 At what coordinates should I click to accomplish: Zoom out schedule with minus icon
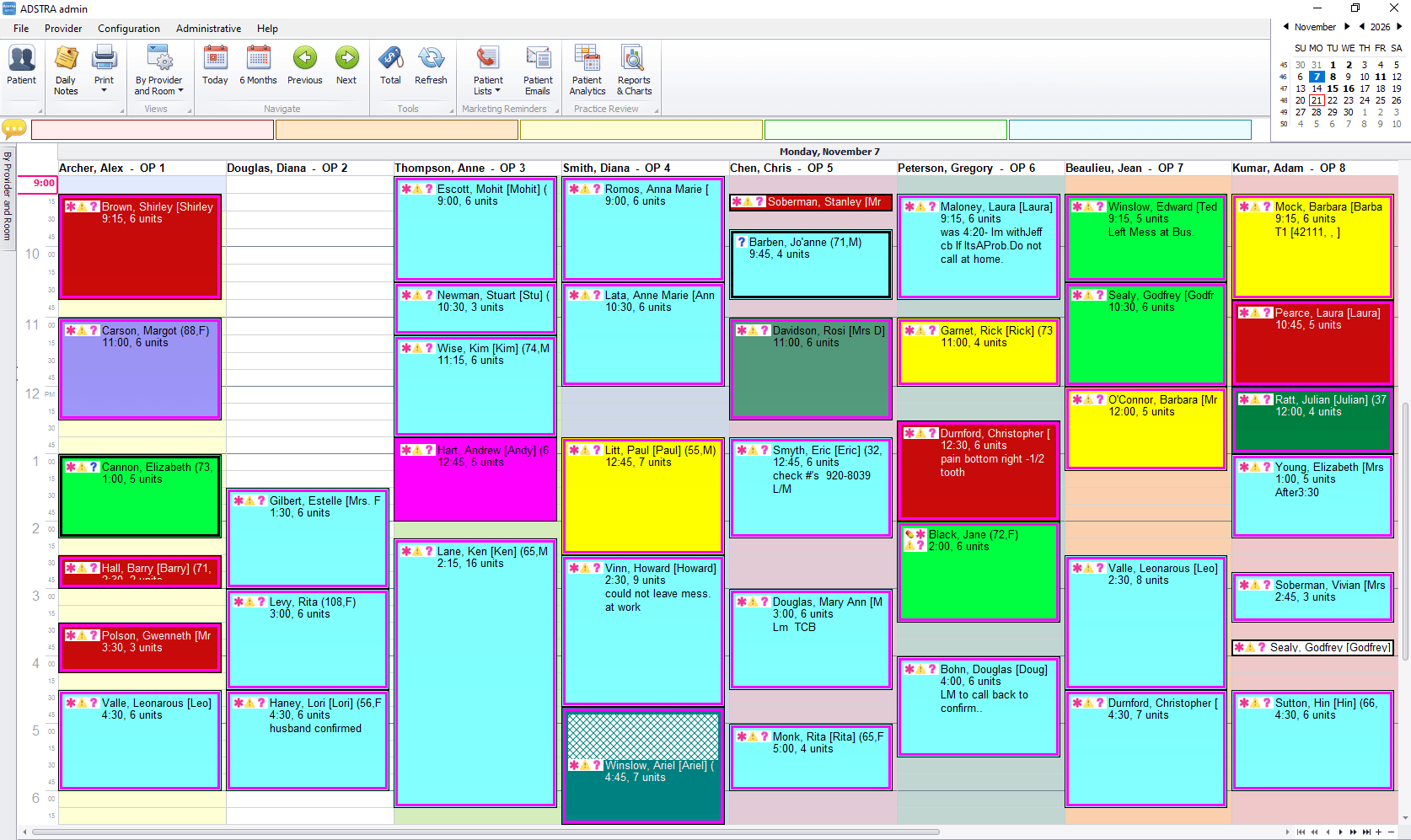point(1392,832)
